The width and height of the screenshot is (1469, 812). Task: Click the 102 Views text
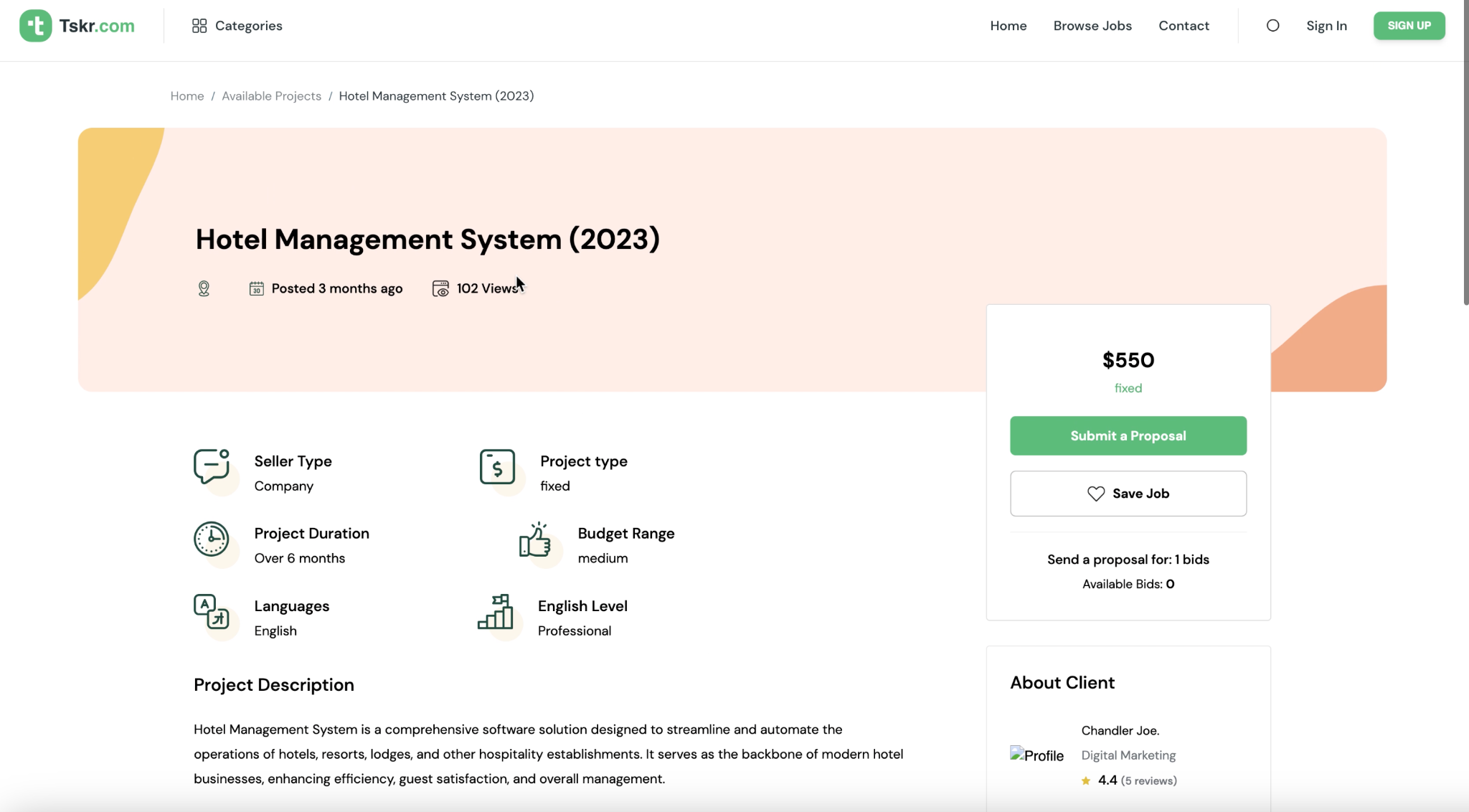pos(487,288)
